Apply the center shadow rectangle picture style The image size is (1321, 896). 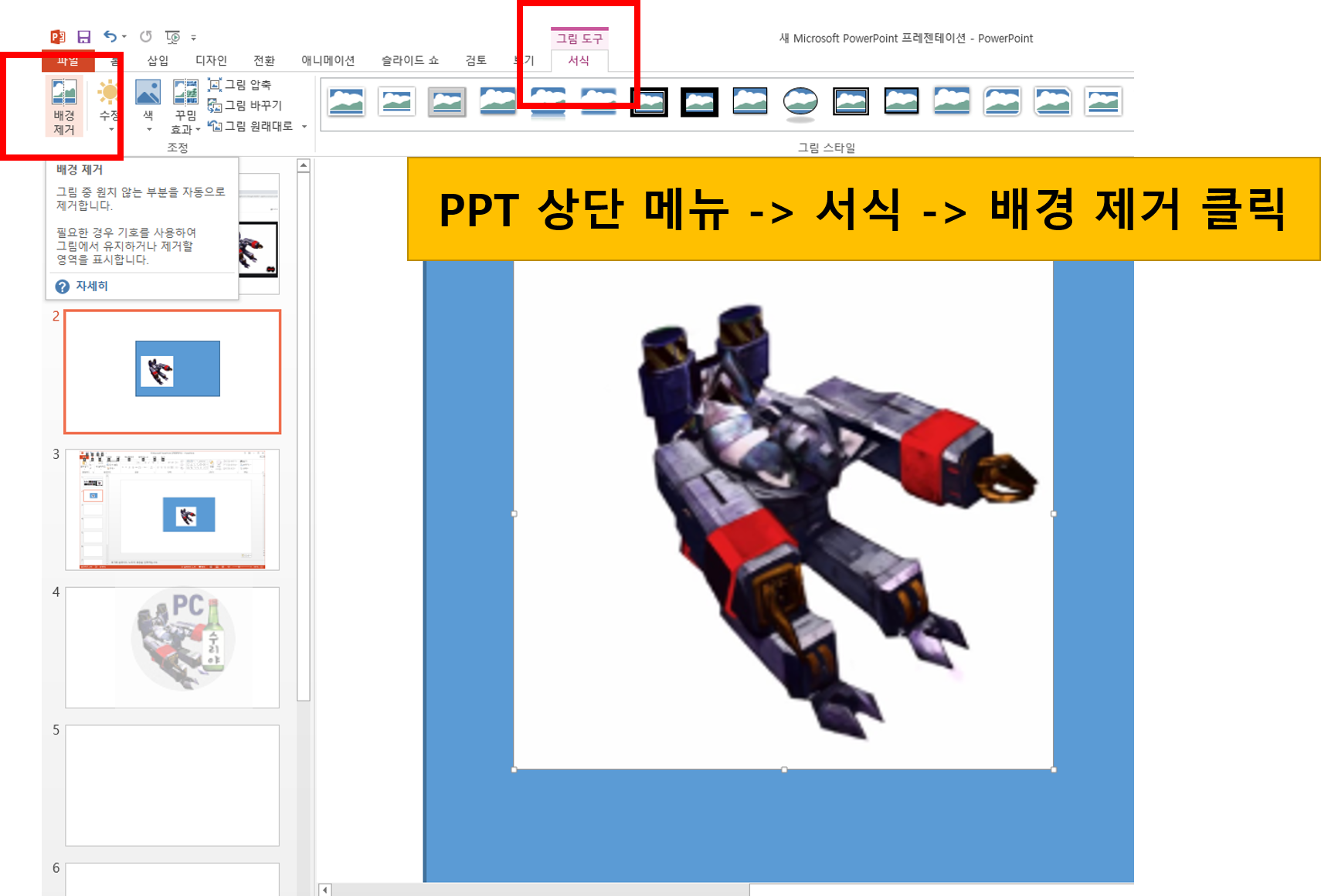pos(952,101)
